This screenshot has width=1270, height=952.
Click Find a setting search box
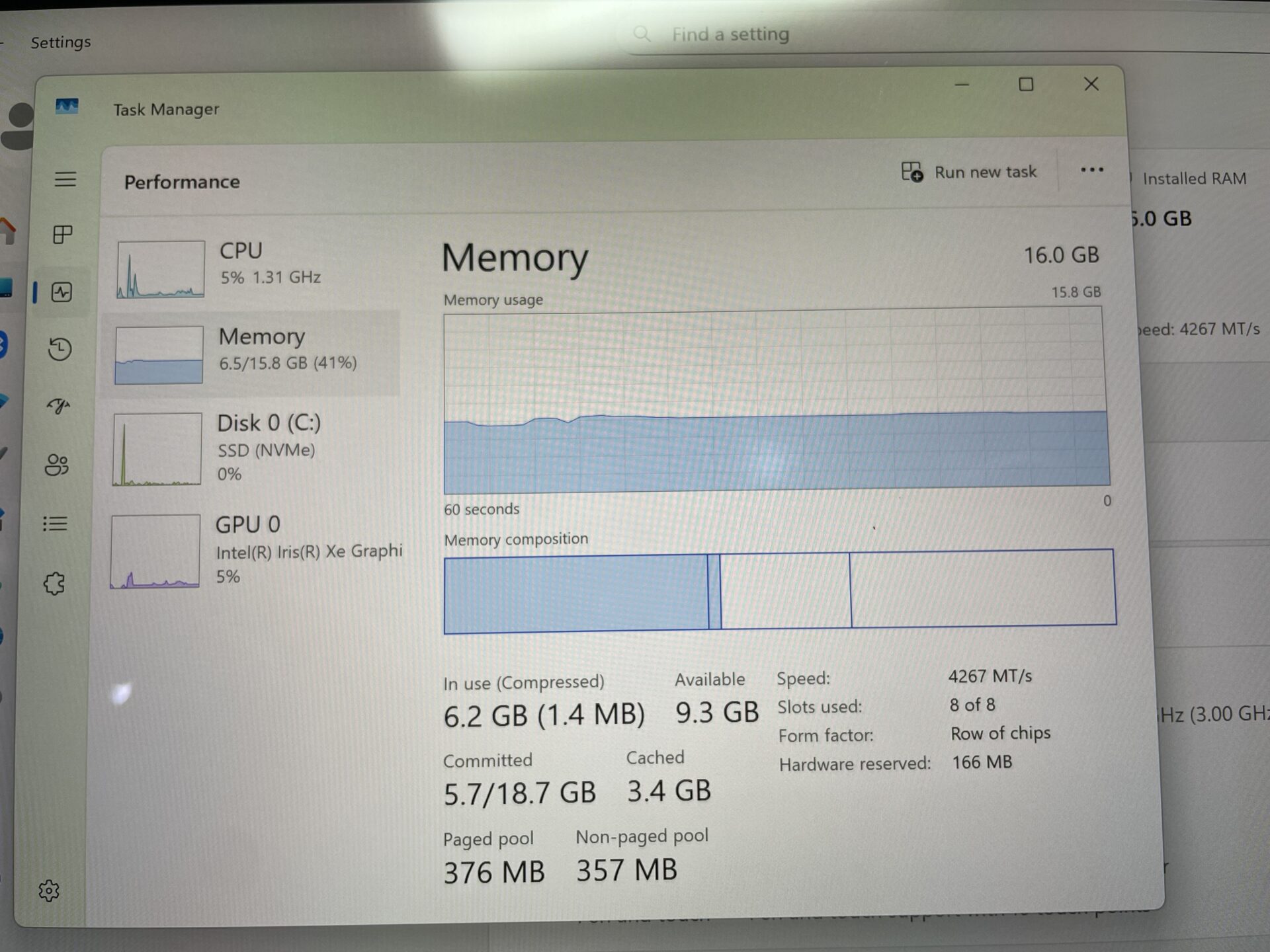860,34
